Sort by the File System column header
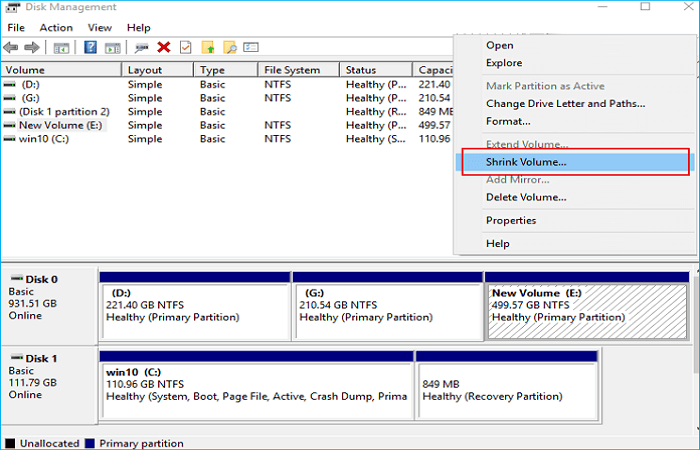Viewport: 700px width, 450px height. click(292, 70)
